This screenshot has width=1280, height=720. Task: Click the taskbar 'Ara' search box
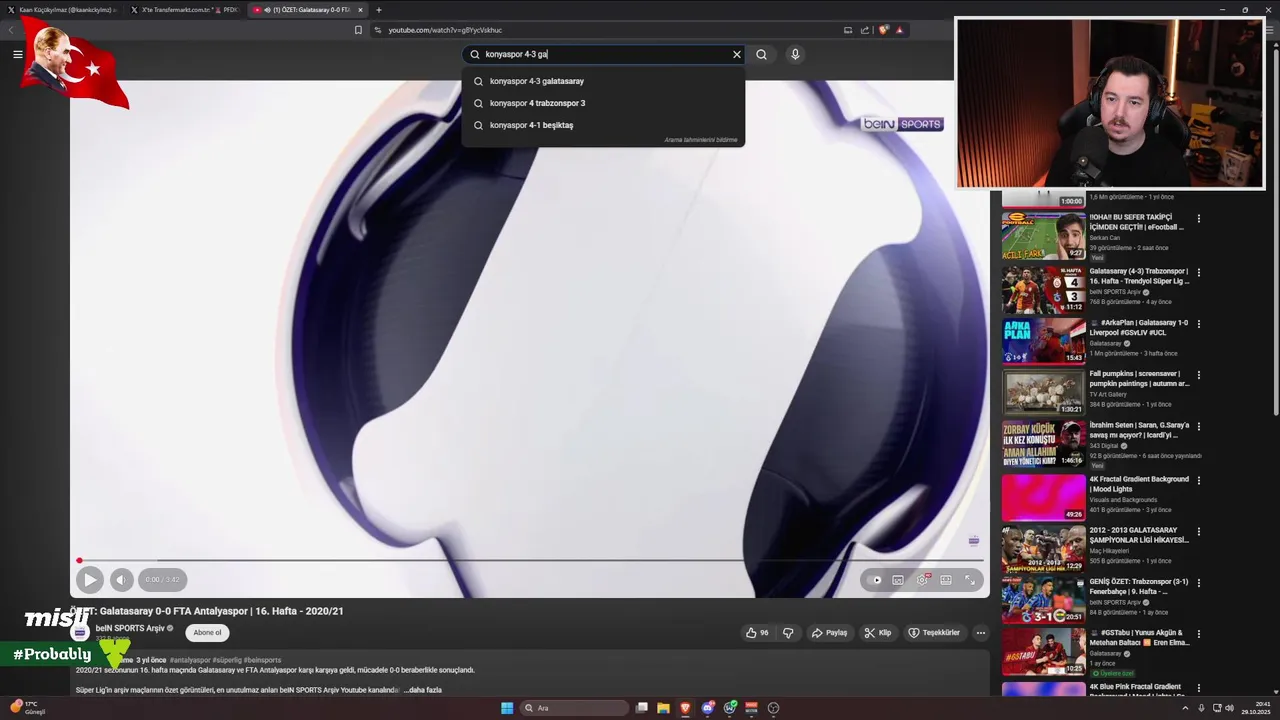tap(574, 708)
